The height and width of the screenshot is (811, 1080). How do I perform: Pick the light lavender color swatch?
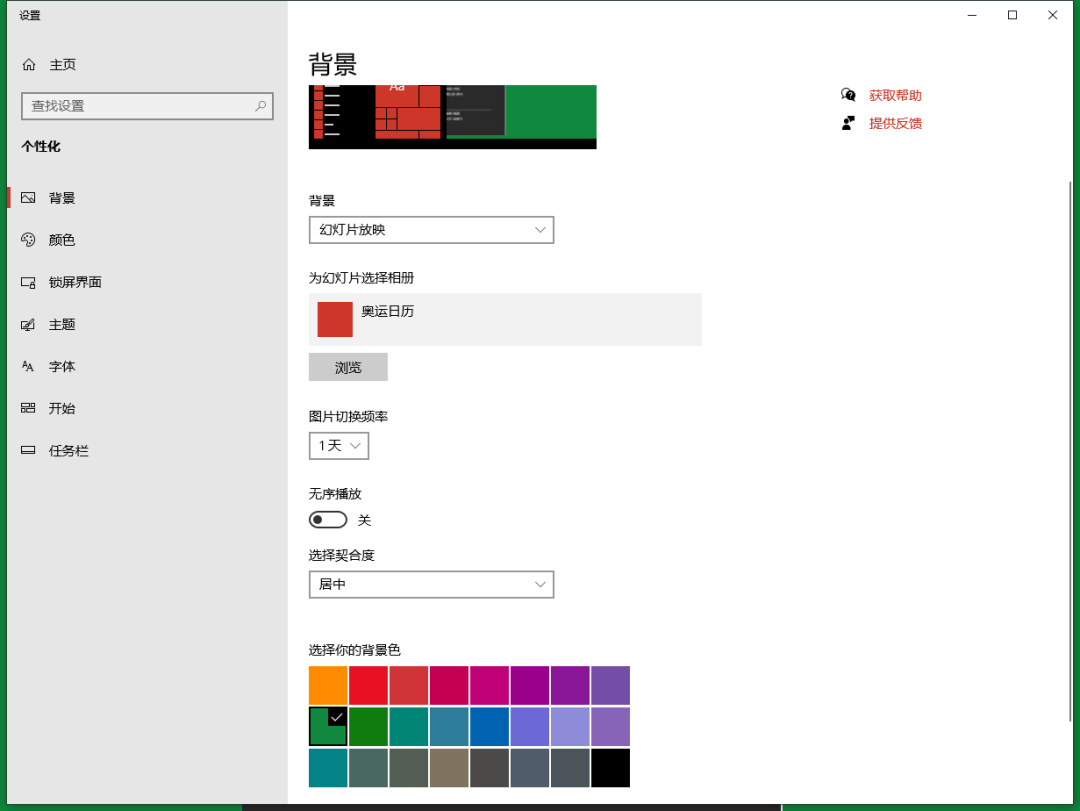point(570,726)
